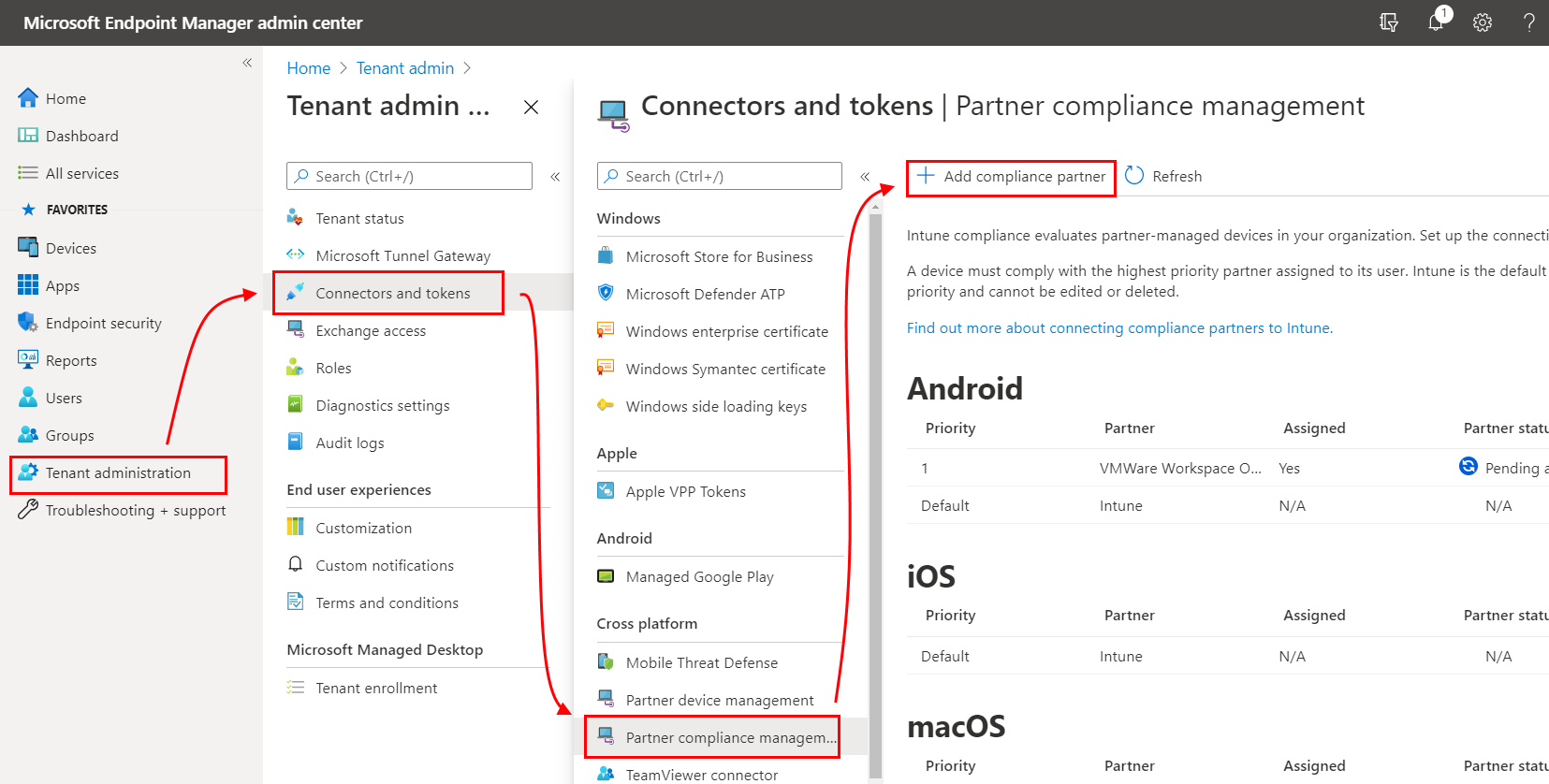Click the Endpoint security shield icon
Viewport: 1549px width, 784px height.
point(27,323)
